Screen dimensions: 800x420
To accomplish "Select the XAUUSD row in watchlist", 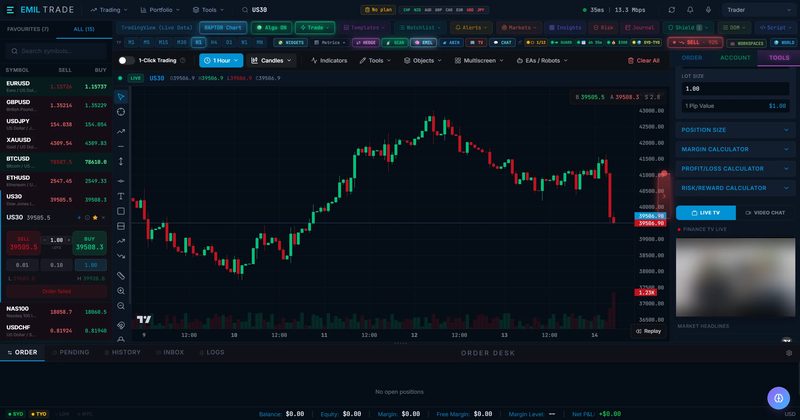I will (x=56, y=143).
